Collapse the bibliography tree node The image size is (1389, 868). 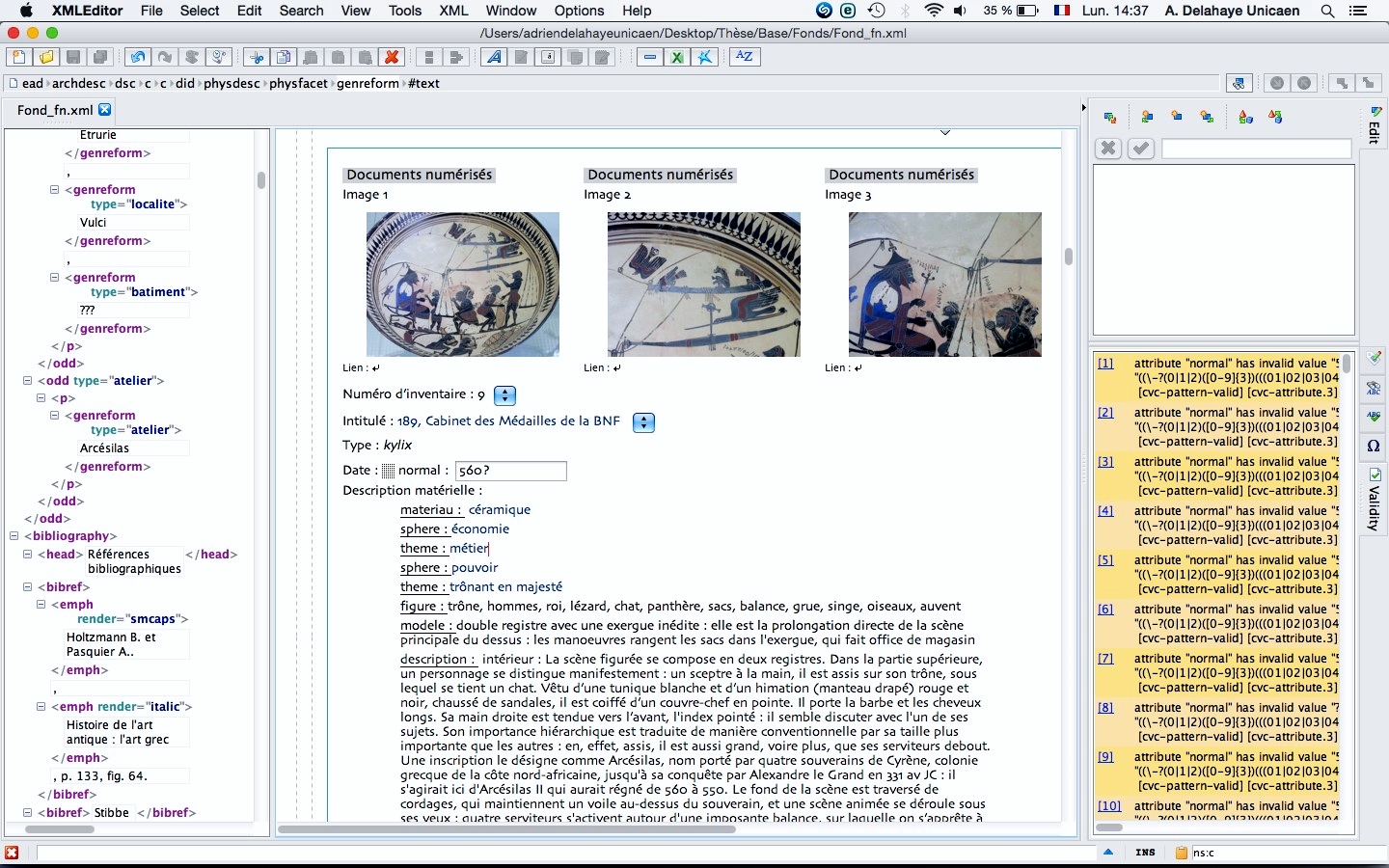point(14,536)
